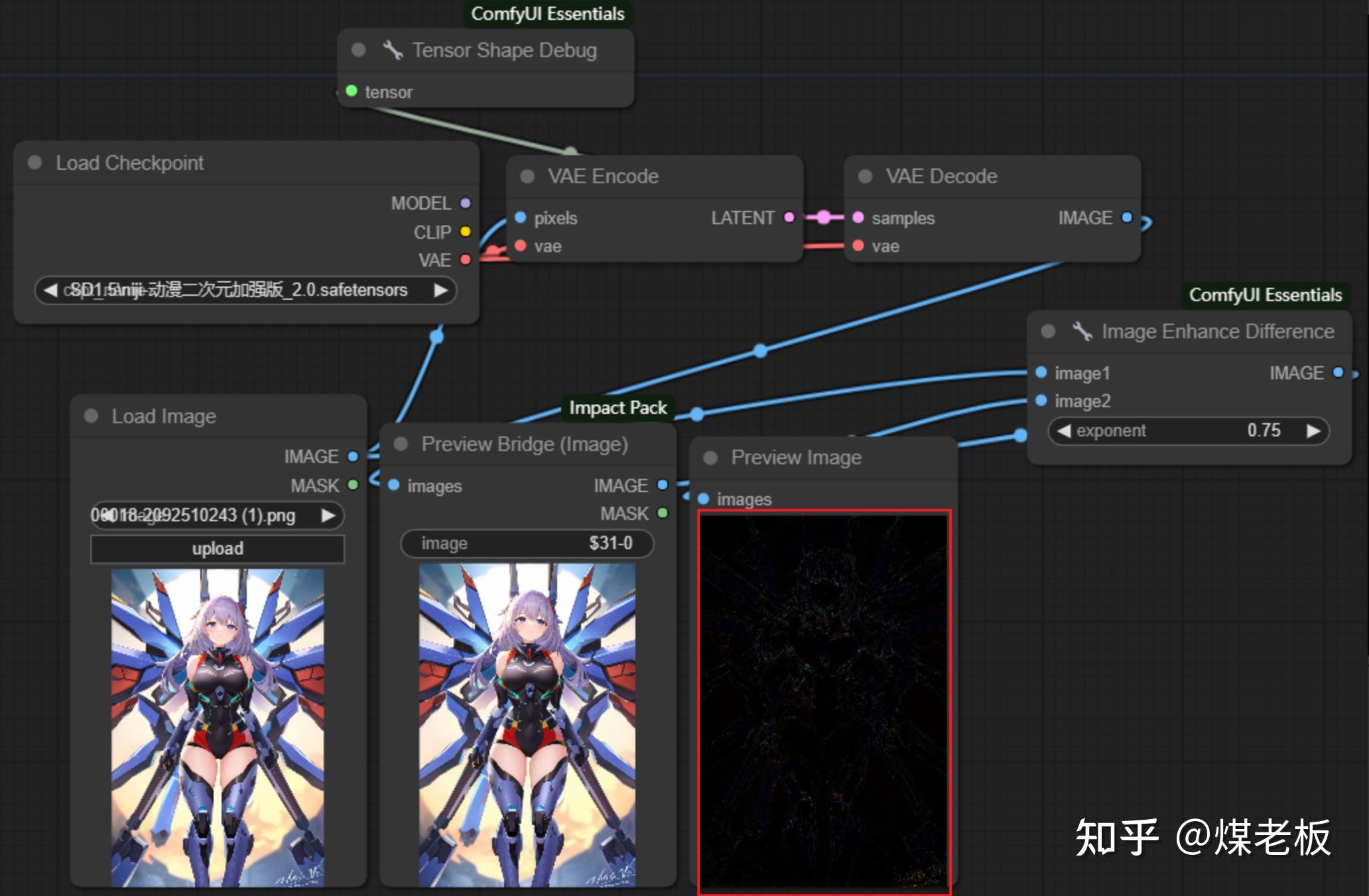Click the dark difference preview image
The width and height of the screenshot is (1369, 896).
tap(824, 701)
